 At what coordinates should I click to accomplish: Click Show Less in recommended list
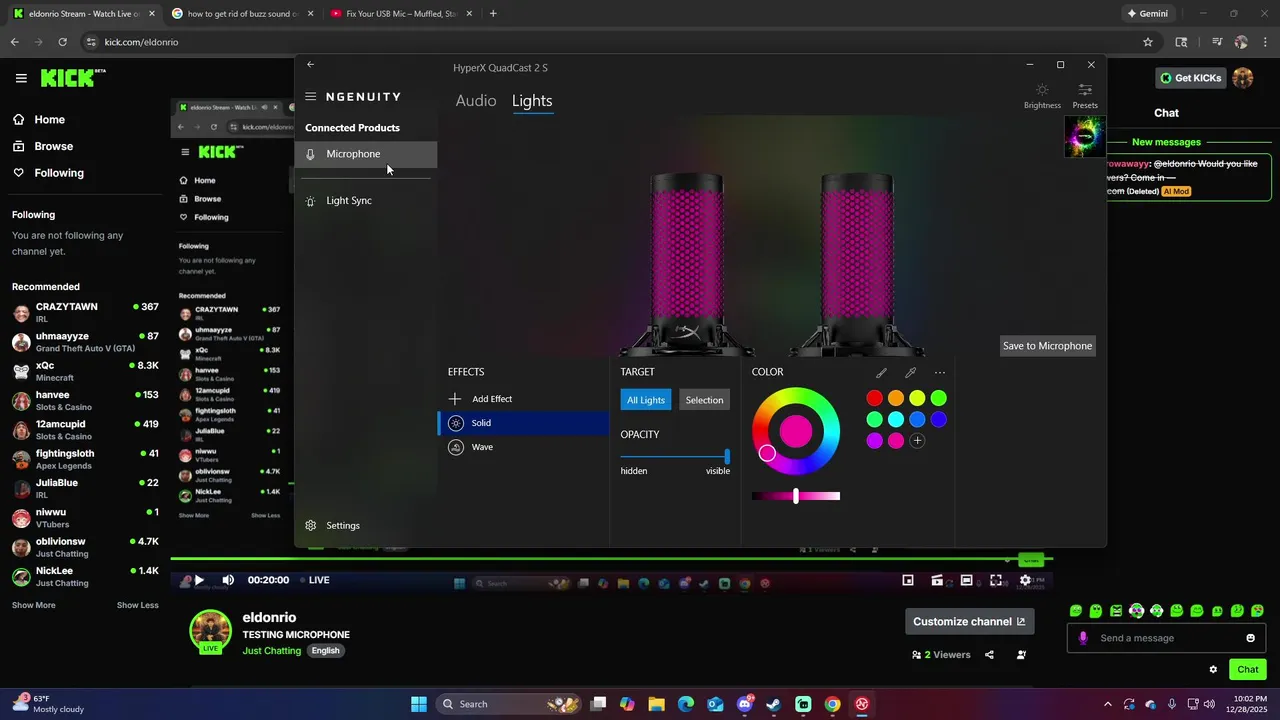tap(138, 605)
